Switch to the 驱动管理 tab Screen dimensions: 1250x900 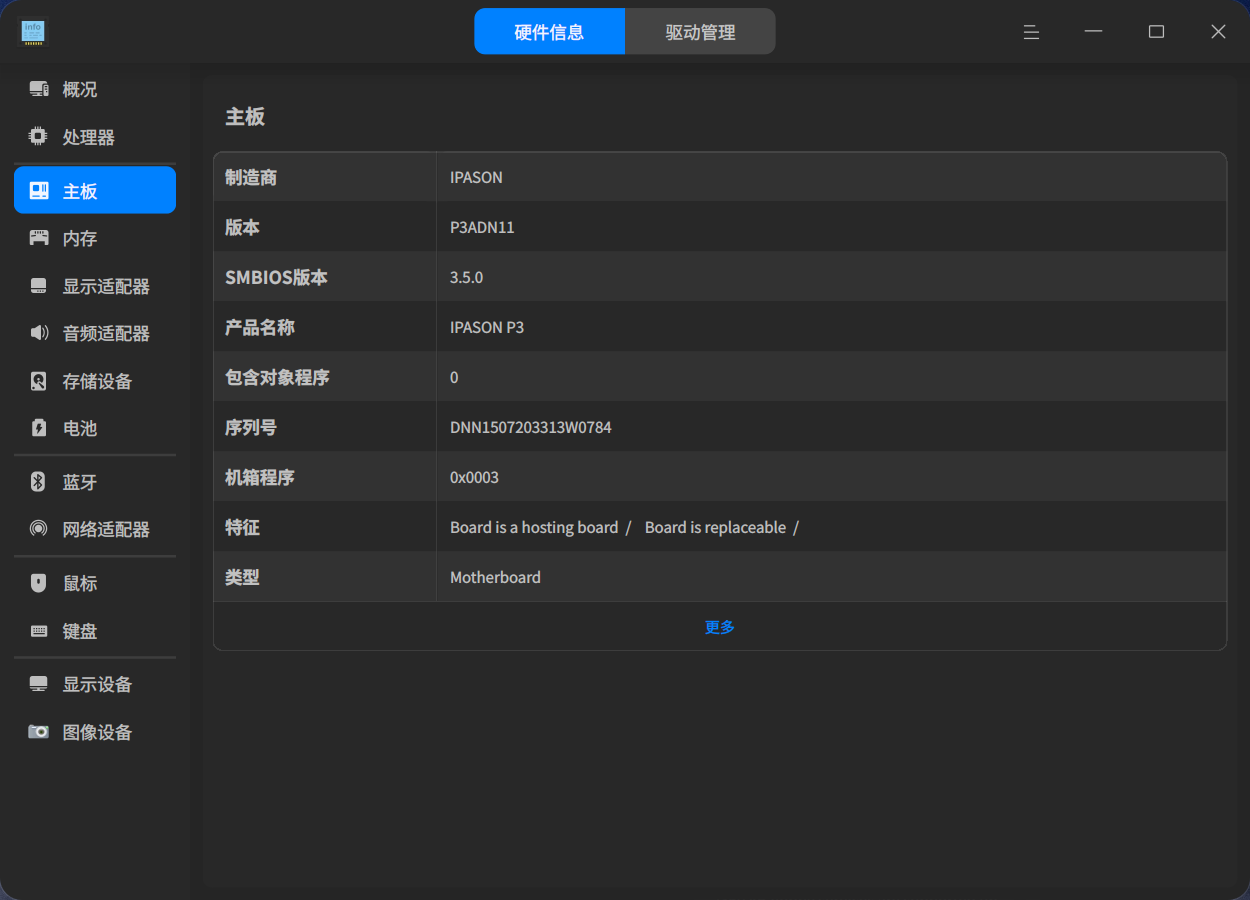pos(700,32)
